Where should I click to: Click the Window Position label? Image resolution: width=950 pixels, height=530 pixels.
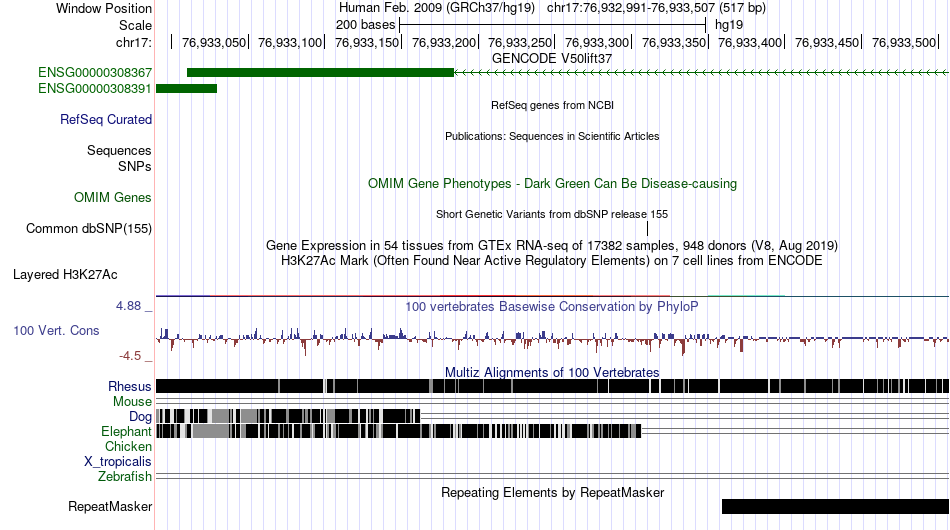[x=104, y=8]
